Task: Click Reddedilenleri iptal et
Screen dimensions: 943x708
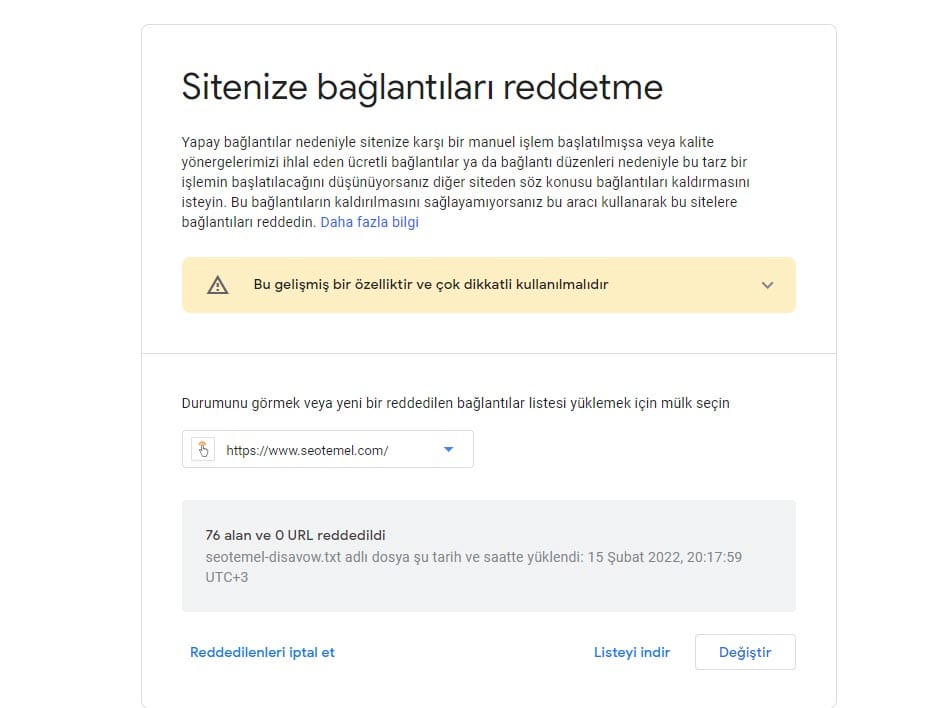Action: click(x=262, y=652)
